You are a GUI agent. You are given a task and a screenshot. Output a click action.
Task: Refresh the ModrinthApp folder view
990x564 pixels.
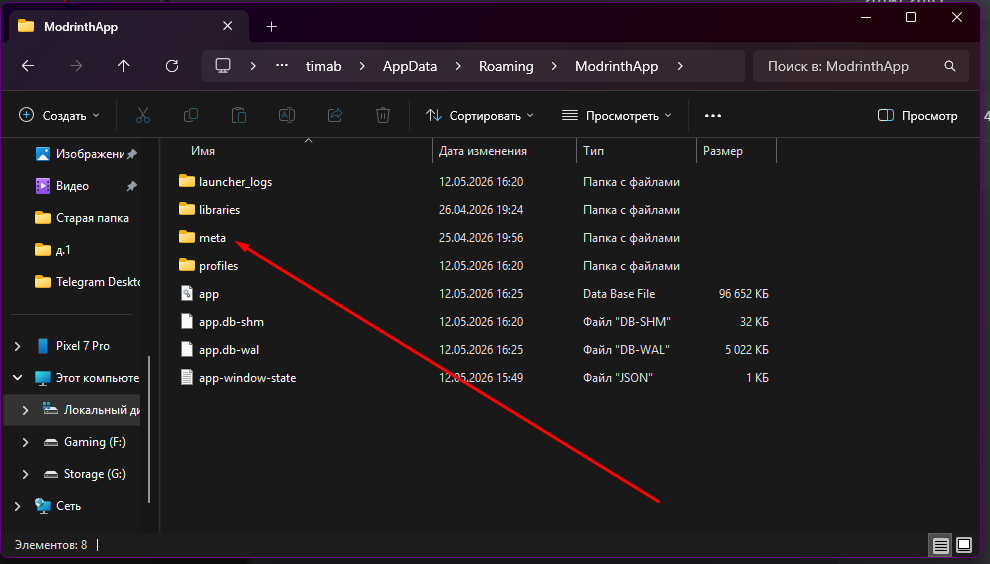tap(172, 66)
